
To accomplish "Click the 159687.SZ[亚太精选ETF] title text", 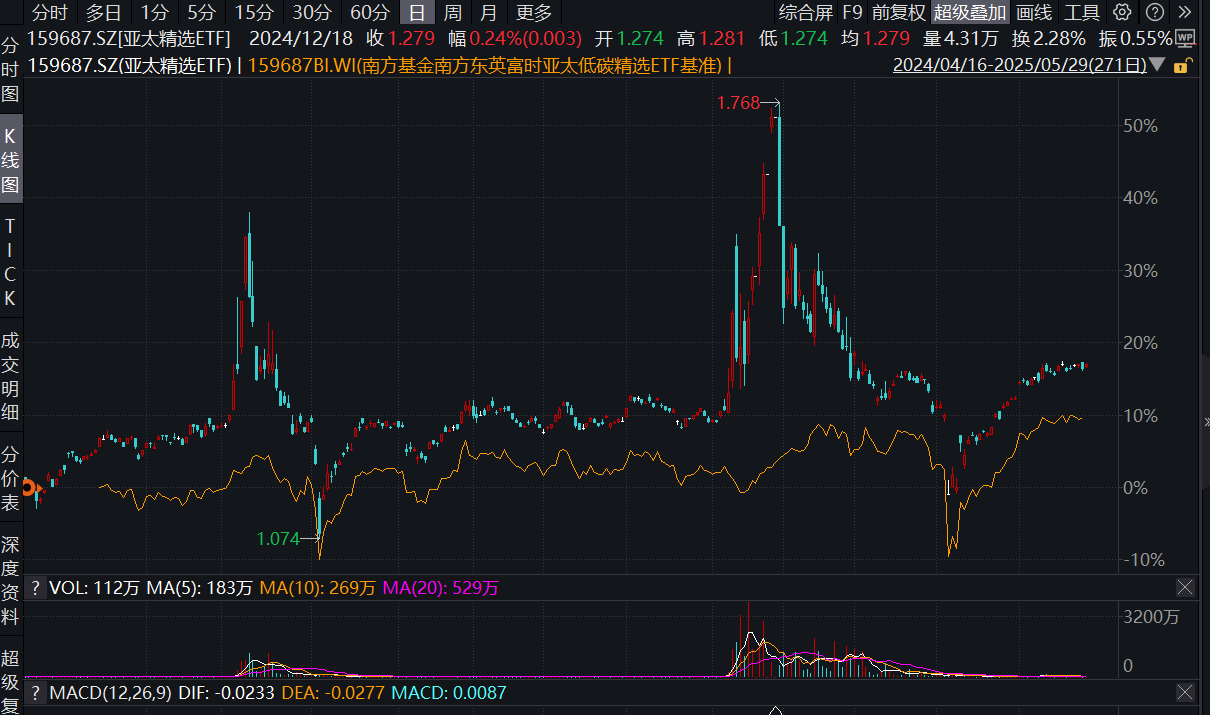I will click(x=129, y=38).
